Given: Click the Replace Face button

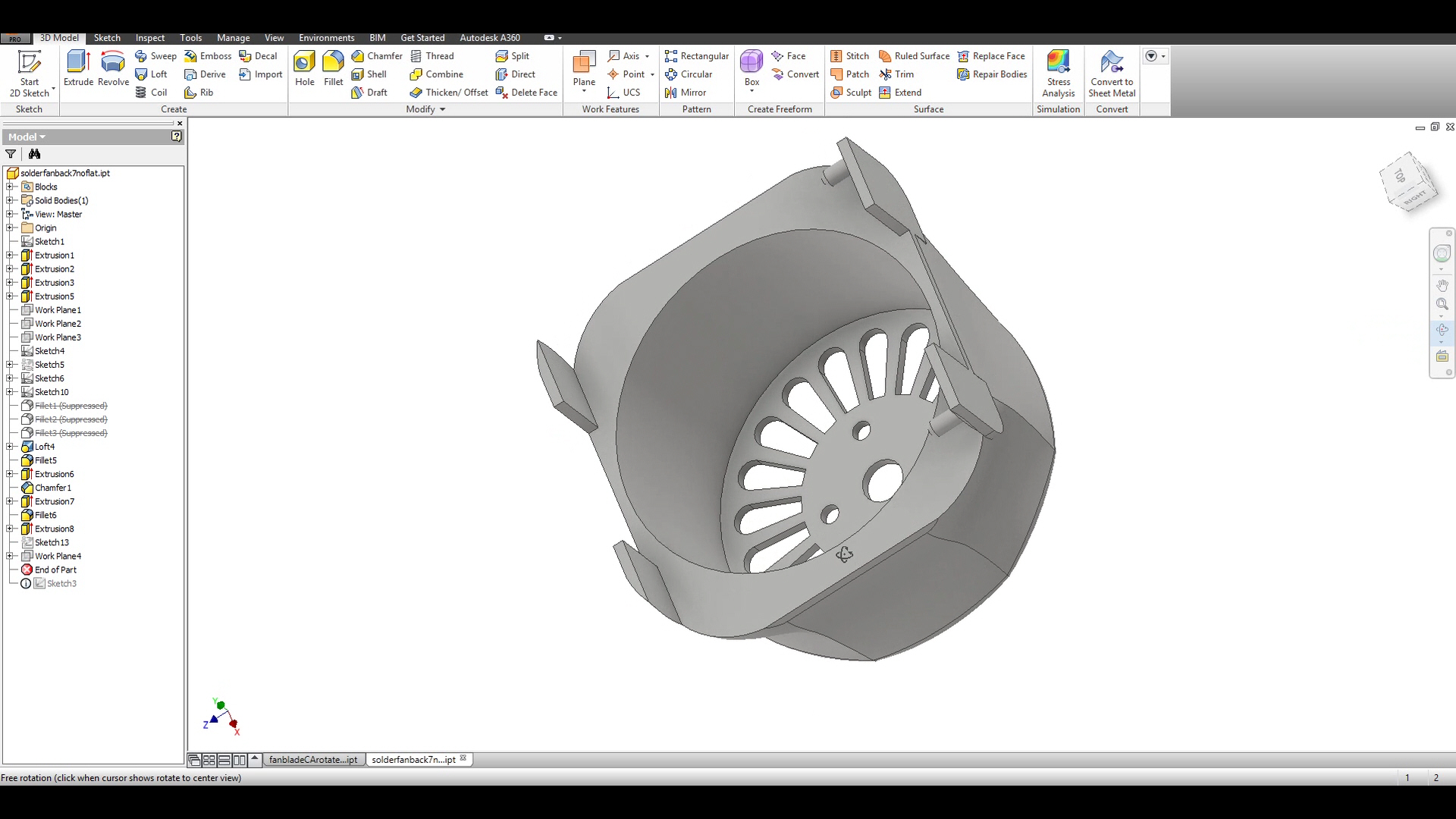Looking at the screenshot, I should [x=991, y=56].
